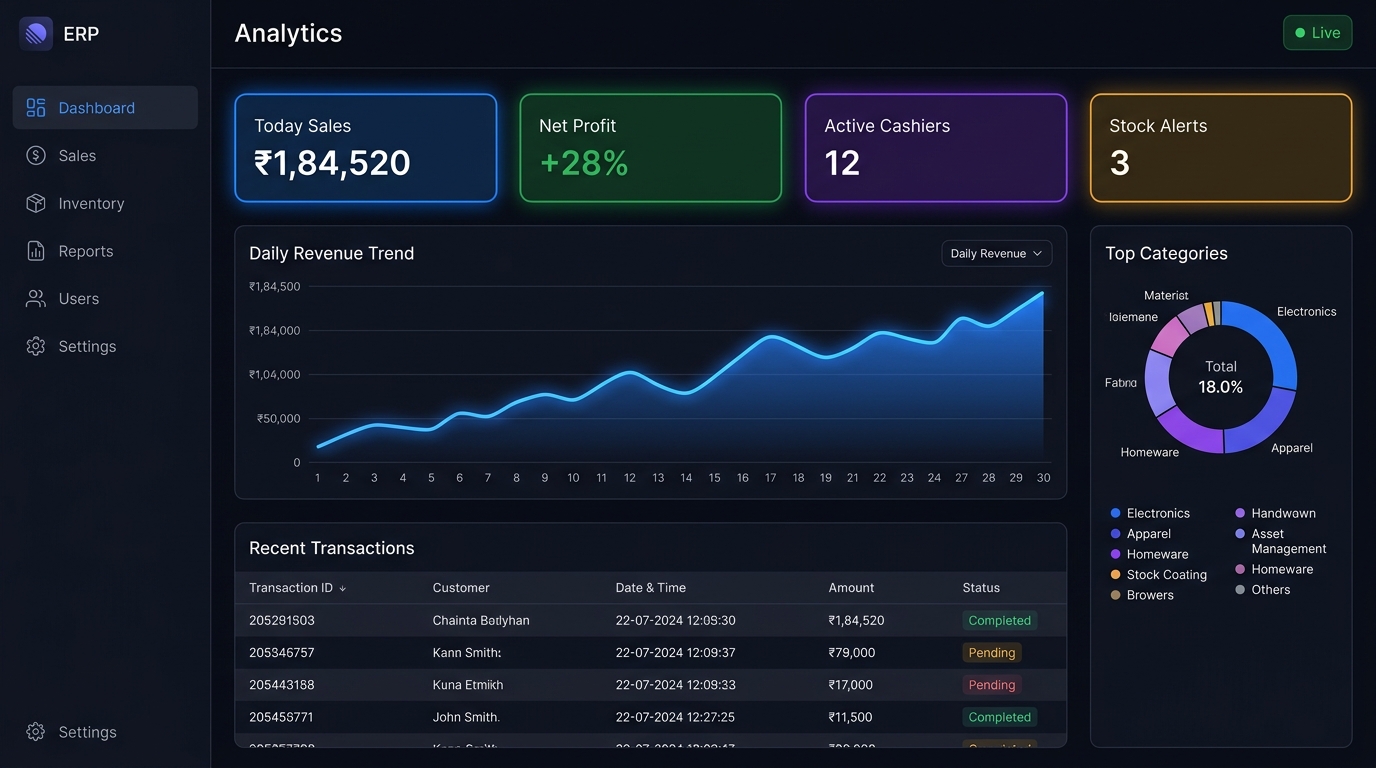
Task: Sort by Transaction ID column arrow
Action: [343, 588]
